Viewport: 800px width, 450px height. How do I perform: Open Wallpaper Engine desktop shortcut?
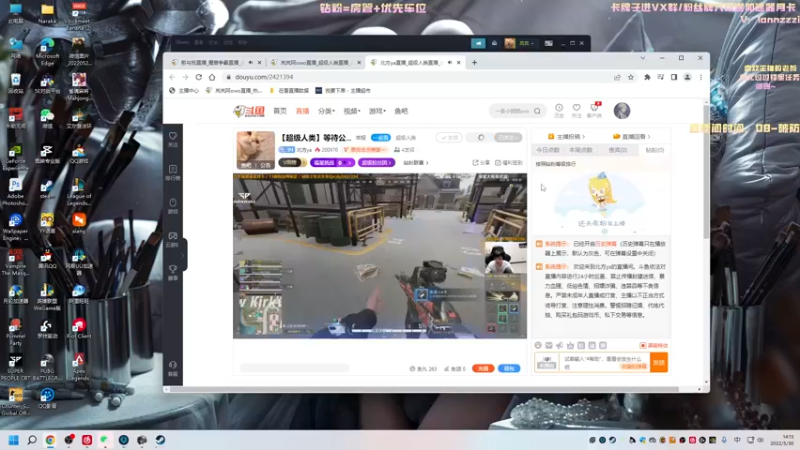coord(15,227)
